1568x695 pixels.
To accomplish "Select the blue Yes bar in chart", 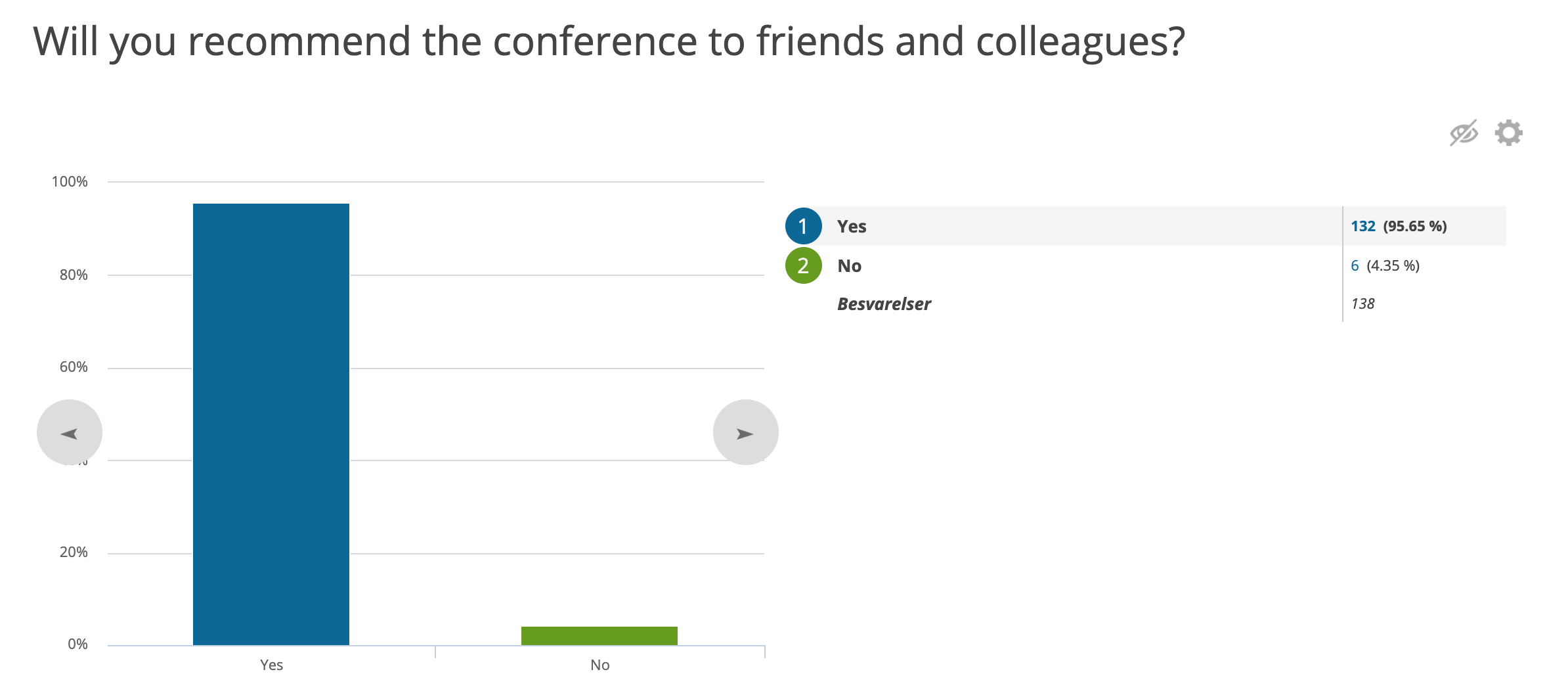I will pyautogui.click(x=271, y=424).
